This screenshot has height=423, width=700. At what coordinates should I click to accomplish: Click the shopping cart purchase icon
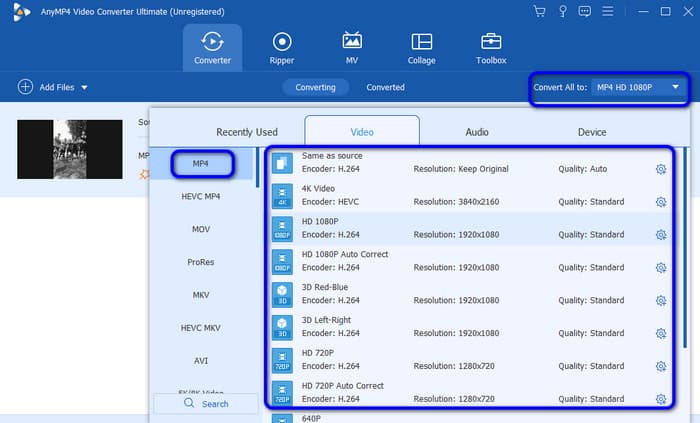tap(539, 11)
